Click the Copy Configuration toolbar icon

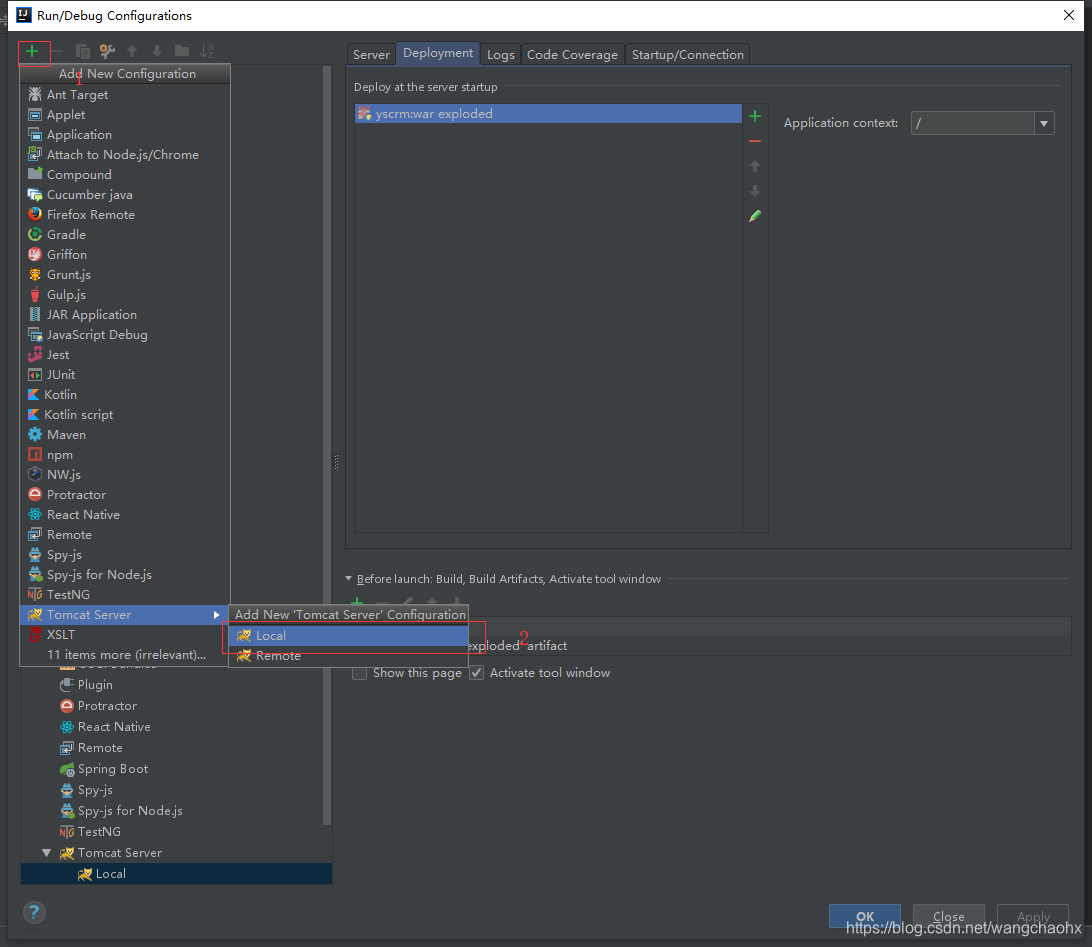pos(82,51)
